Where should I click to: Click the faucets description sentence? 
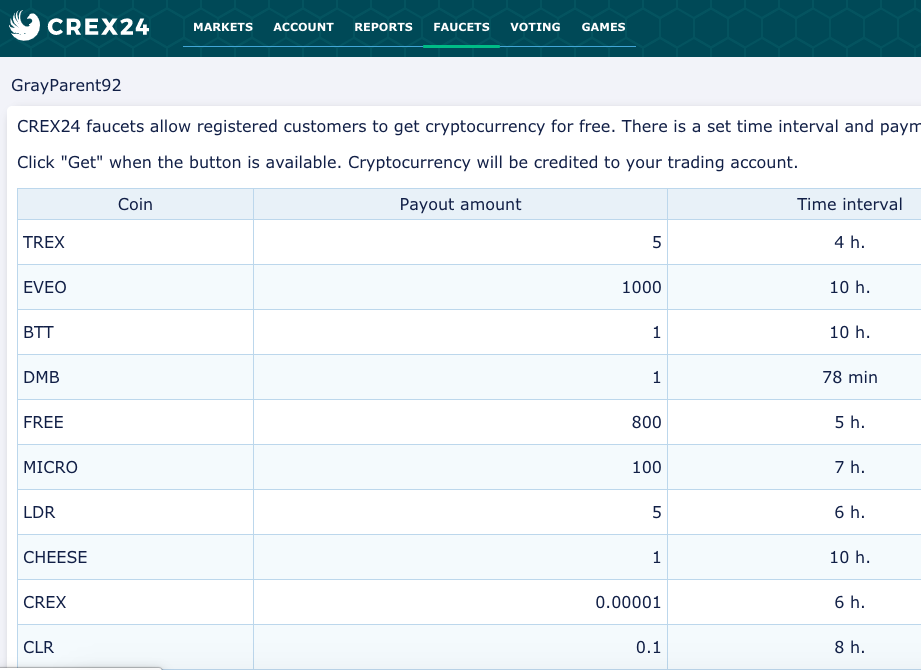[469, 126]
